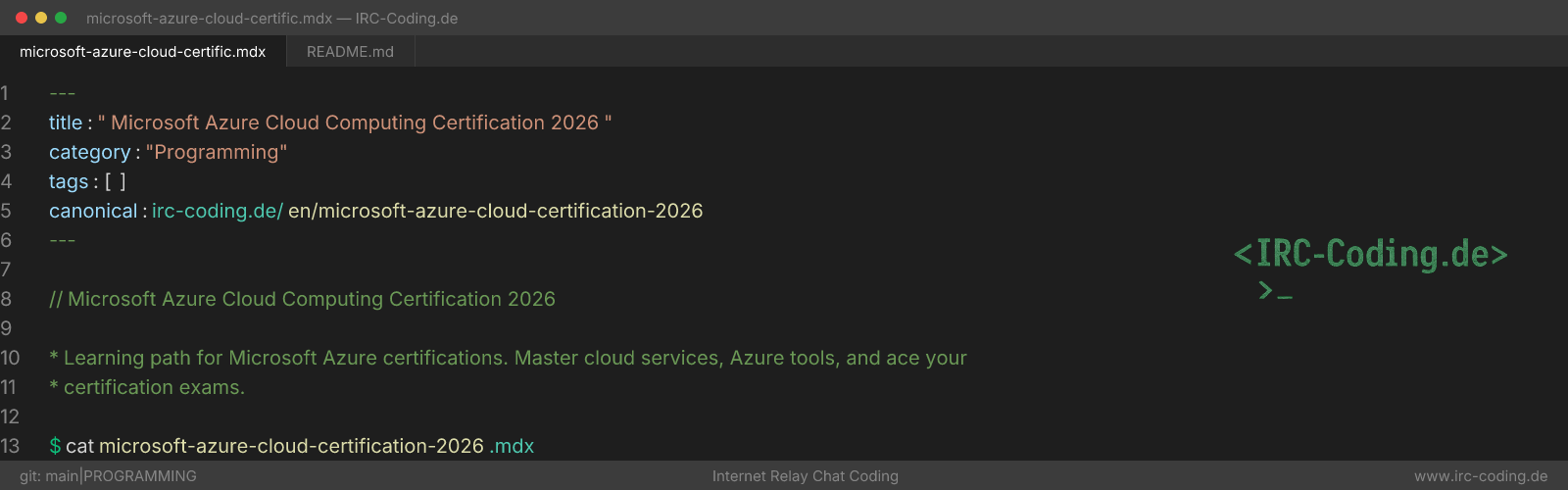The image size is (1568, 490).
Task: Click line number 1 in gutter
Action: click(5, 93)
